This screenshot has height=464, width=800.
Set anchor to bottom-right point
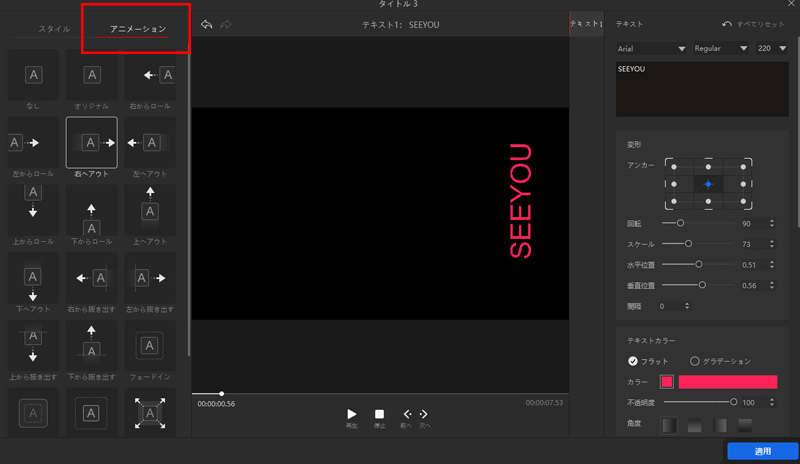pos(743,202)
